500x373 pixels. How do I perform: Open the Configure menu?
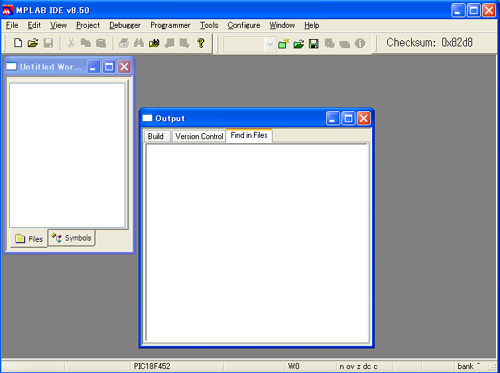pos(244,25)
